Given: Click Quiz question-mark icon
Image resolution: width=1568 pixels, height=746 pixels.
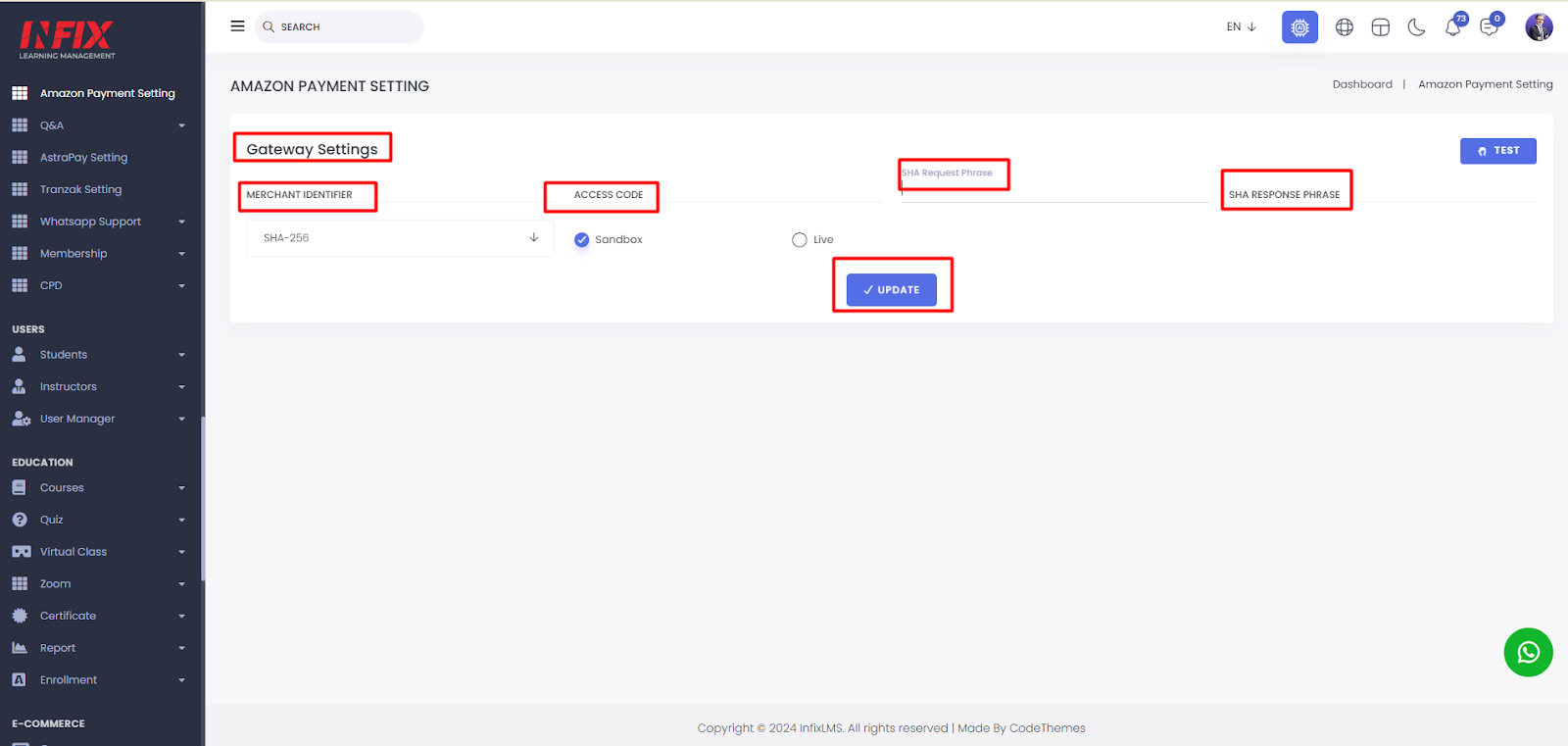Looking at the screenshot, I should 19,520.
